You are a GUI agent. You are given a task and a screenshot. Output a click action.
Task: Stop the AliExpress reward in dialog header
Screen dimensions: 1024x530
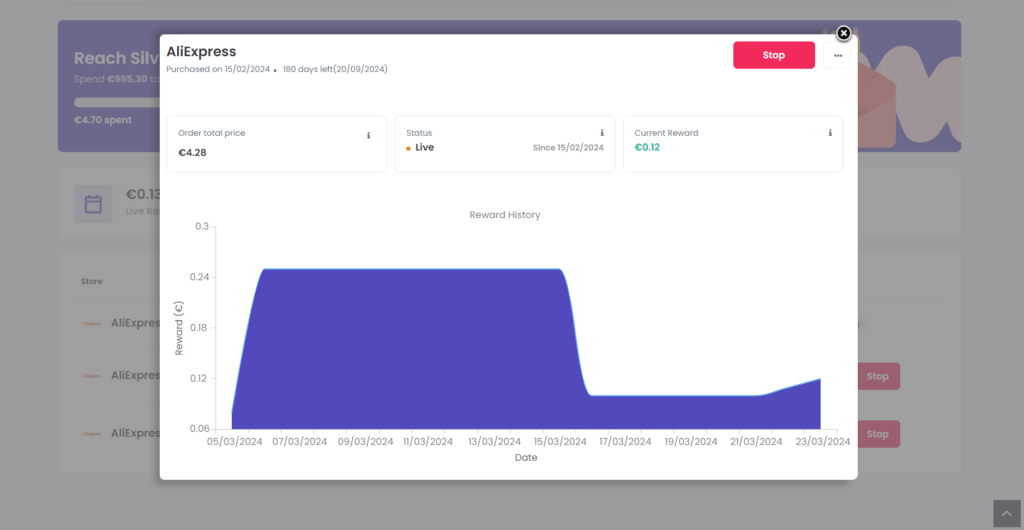pos(774,55)
